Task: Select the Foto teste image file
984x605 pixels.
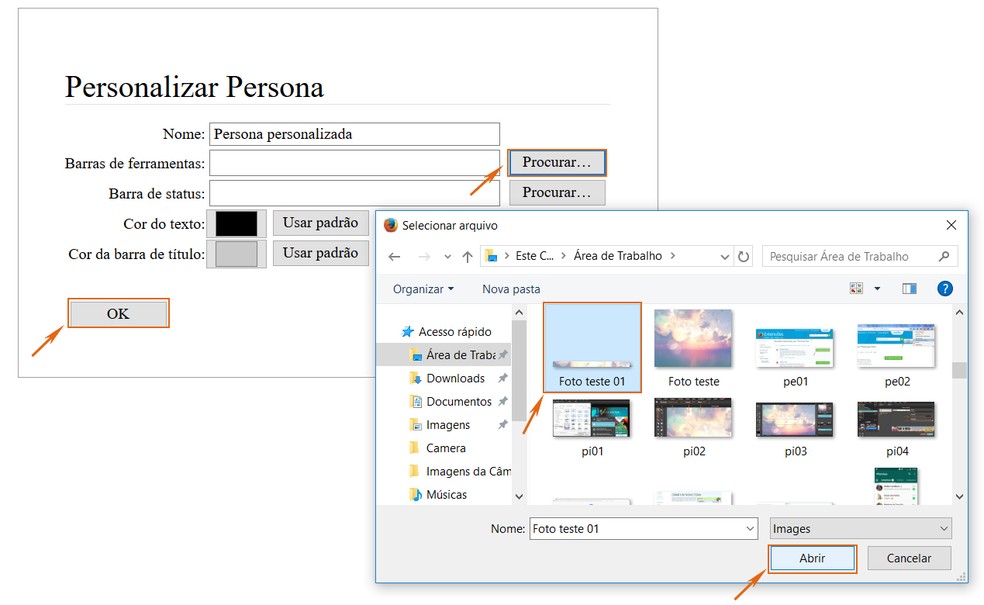Action: click(693, 348)
